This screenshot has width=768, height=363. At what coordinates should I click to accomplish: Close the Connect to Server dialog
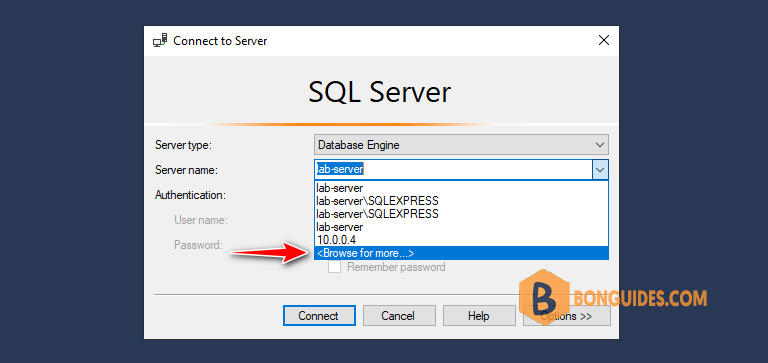(x=603, y=40)
